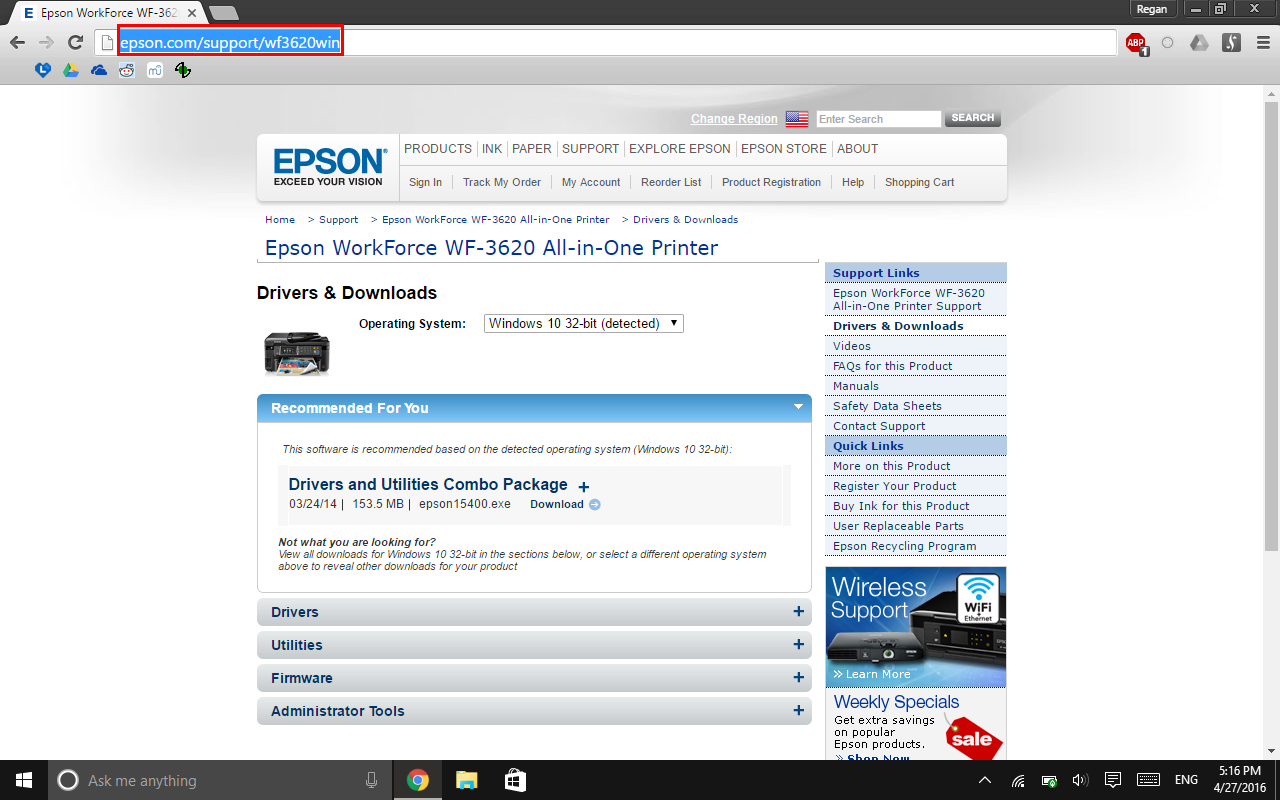Click the Home breadcrumb link
Screen dimensions: 1280x800
(x=280, y=219)
